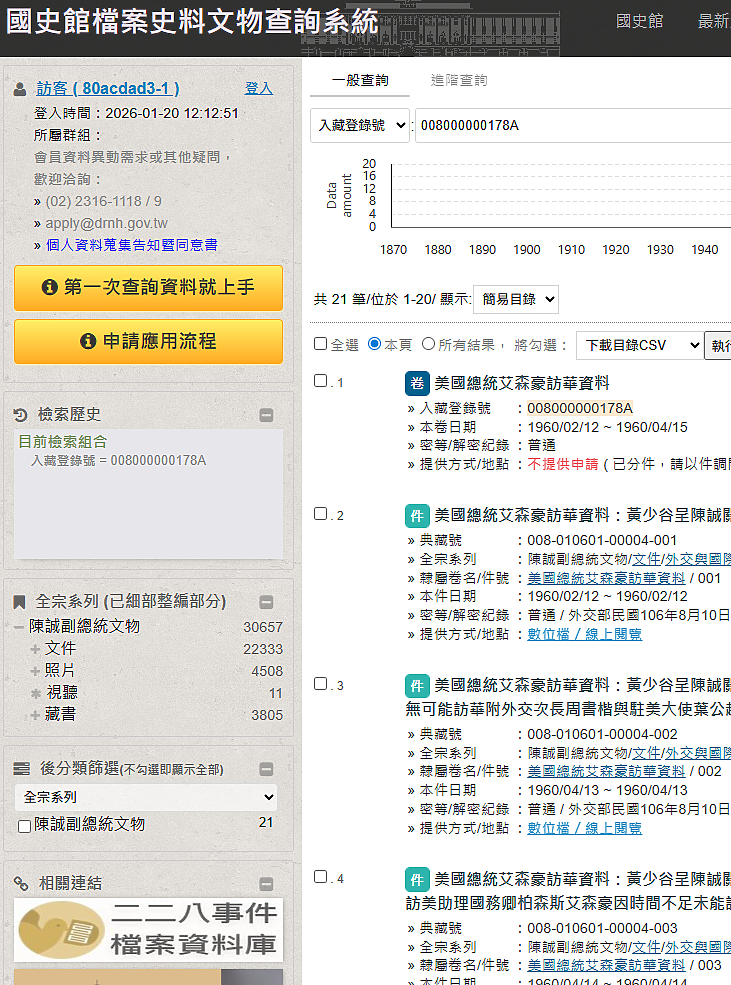Screen dimensions: 731x985
Task: Click the 執行 execute button
Action: (x=718, y=345)
